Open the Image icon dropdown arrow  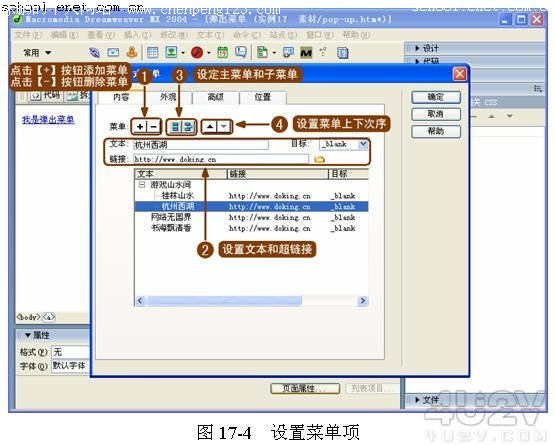183,53
